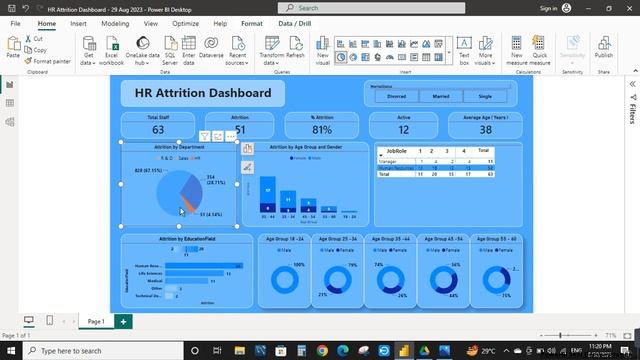Click the Windows taskbar search field
Screen dimensions: 640x360
coord(103,351)
